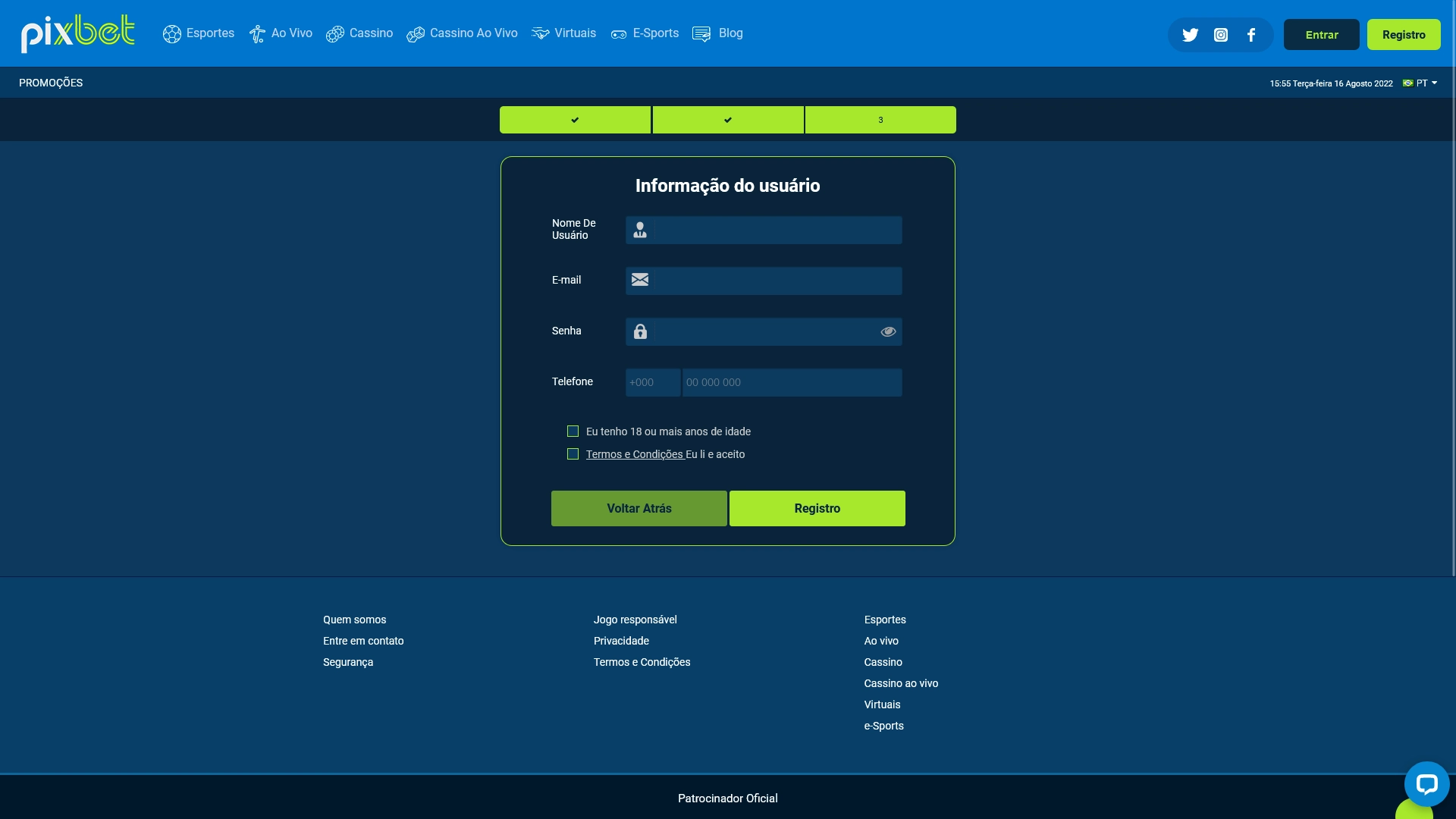Image resolution: width=1456 pixels, height=819 pixels.
Task: Click the Pixbet logo to go home
Action: click(x=78, y=33)
